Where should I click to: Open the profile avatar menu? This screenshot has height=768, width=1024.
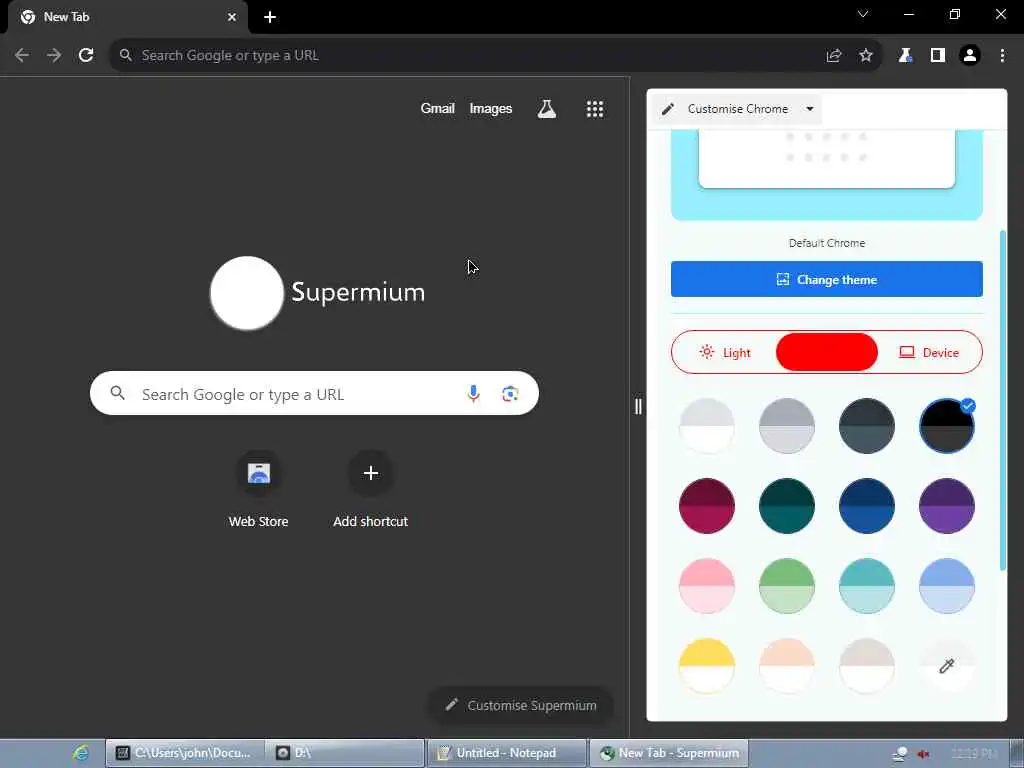click(970, 56)
